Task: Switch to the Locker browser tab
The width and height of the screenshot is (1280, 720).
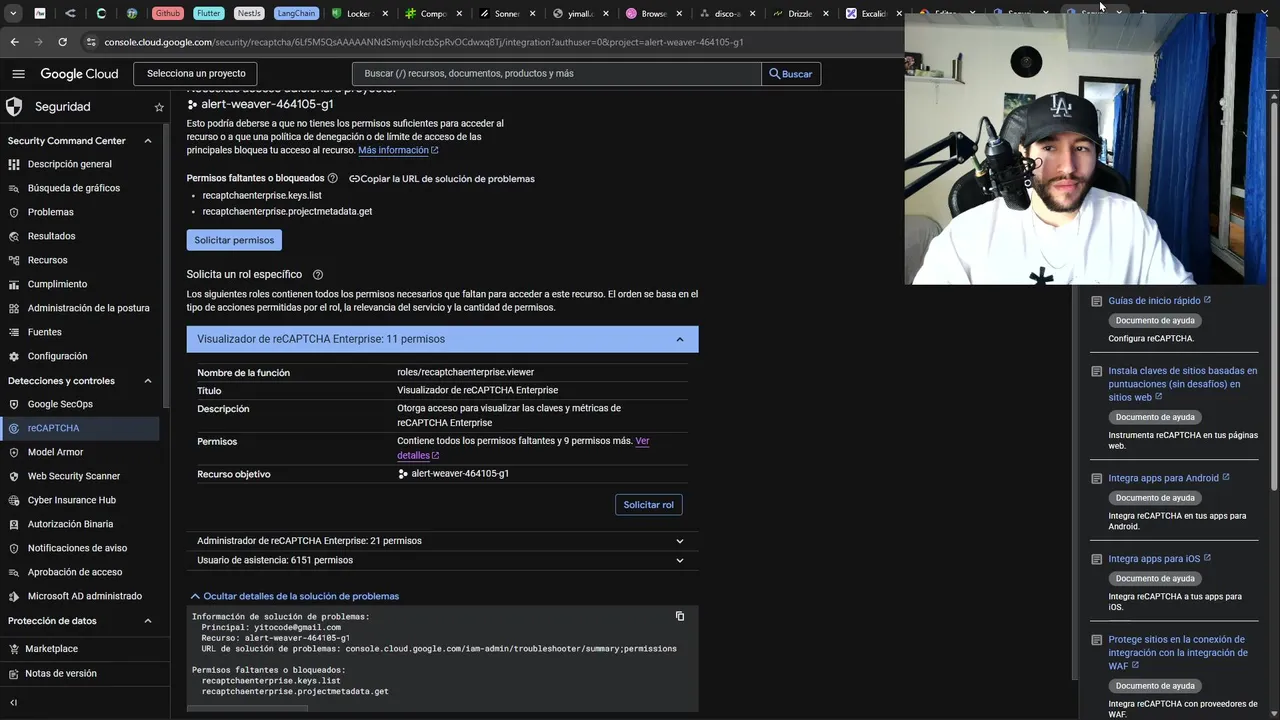Action: (x=359, y=14)
